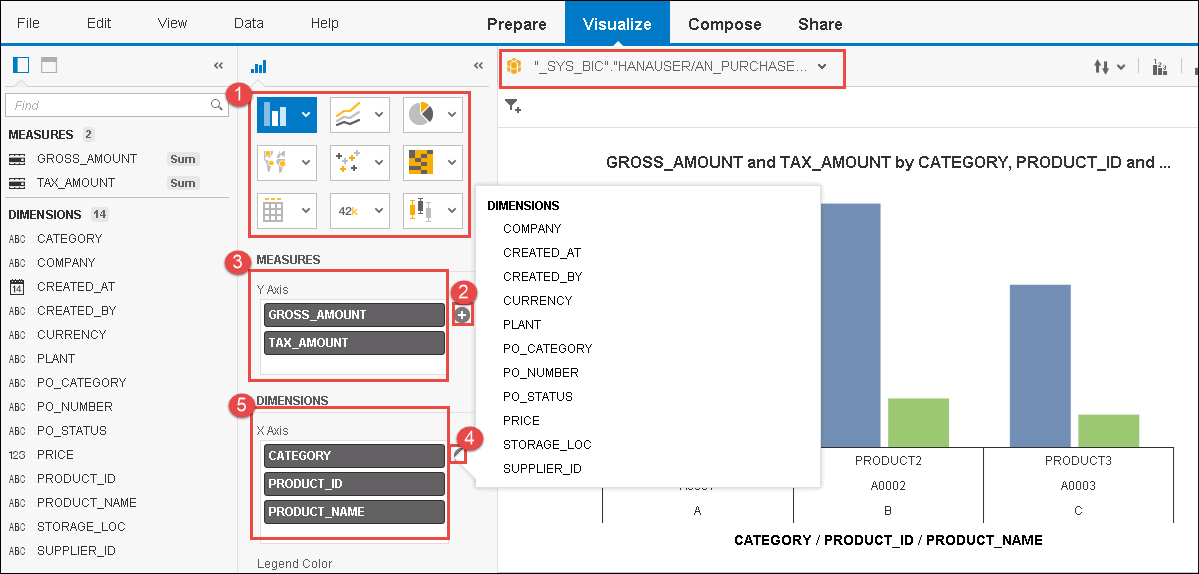The height and width of the screenshot is (574, 1199).
Task: Expand the numeric point 42k chart dropdown
Action: [x=379, y=211]
